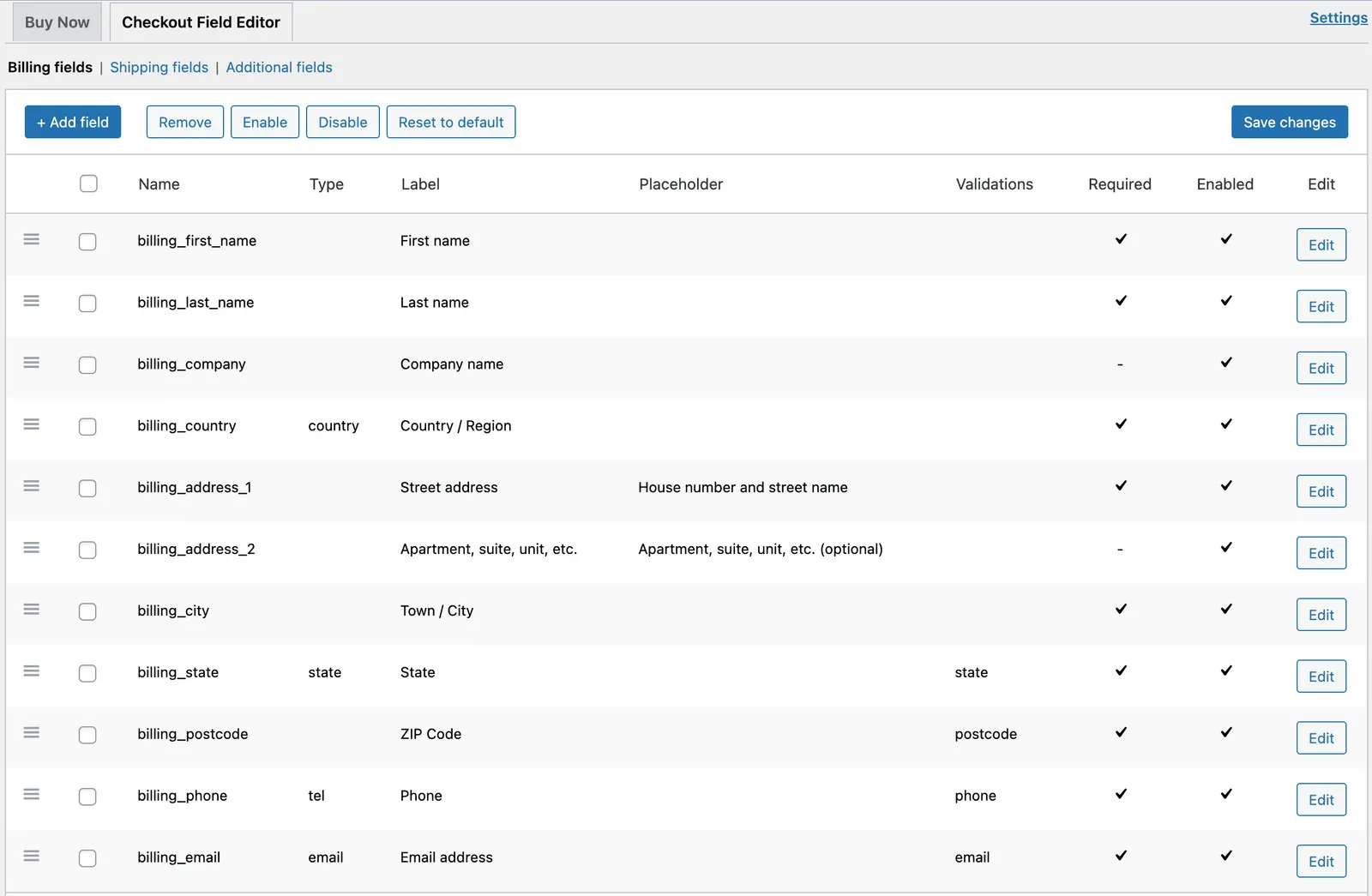Click the Remove button
This screenshot has width=1372, height=896.
[x=185, y=122]
